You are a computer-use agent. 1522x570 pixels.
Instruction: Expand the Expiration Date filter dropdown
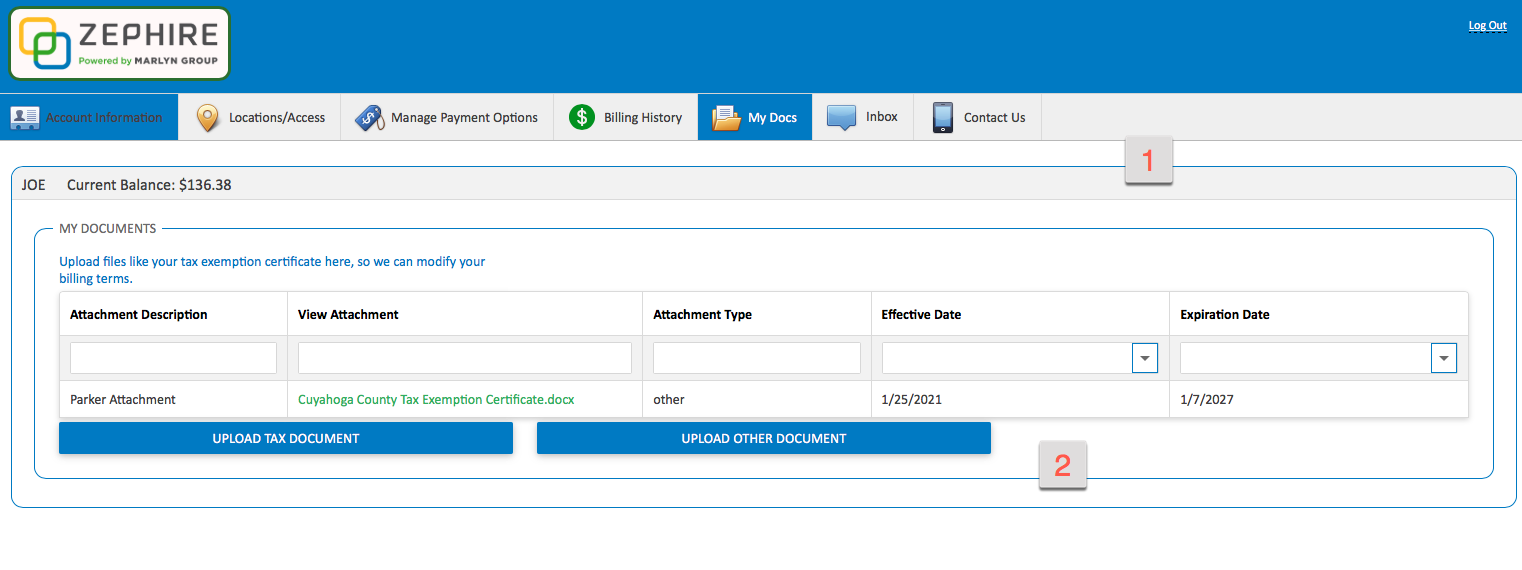(x=1443, y=358)
